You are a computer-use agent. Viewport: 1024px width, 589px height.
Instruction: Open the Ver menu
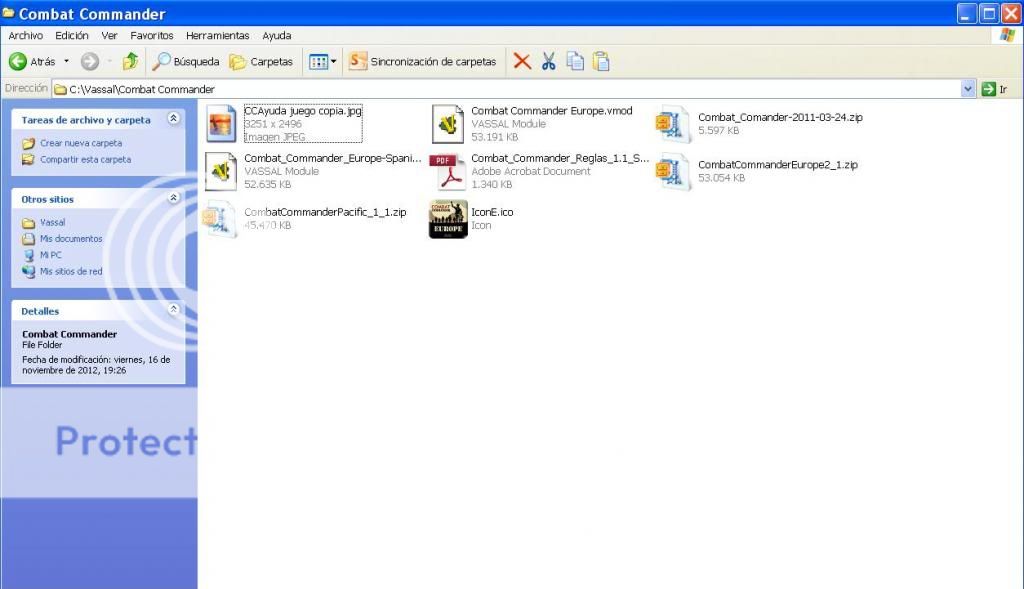click(x=109, y=35)
